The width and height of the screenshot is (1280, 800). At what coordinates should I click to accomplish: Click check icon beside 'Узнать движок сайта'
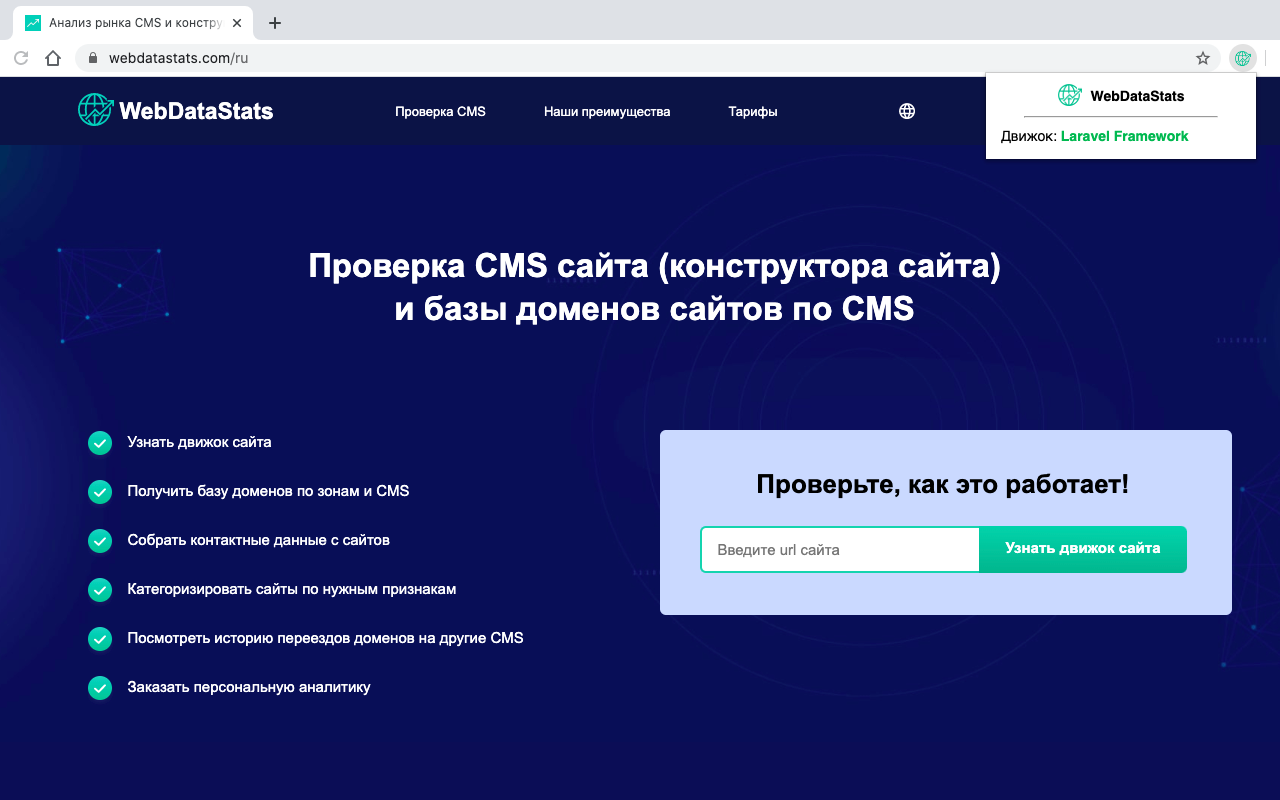(x=100, y=442)
